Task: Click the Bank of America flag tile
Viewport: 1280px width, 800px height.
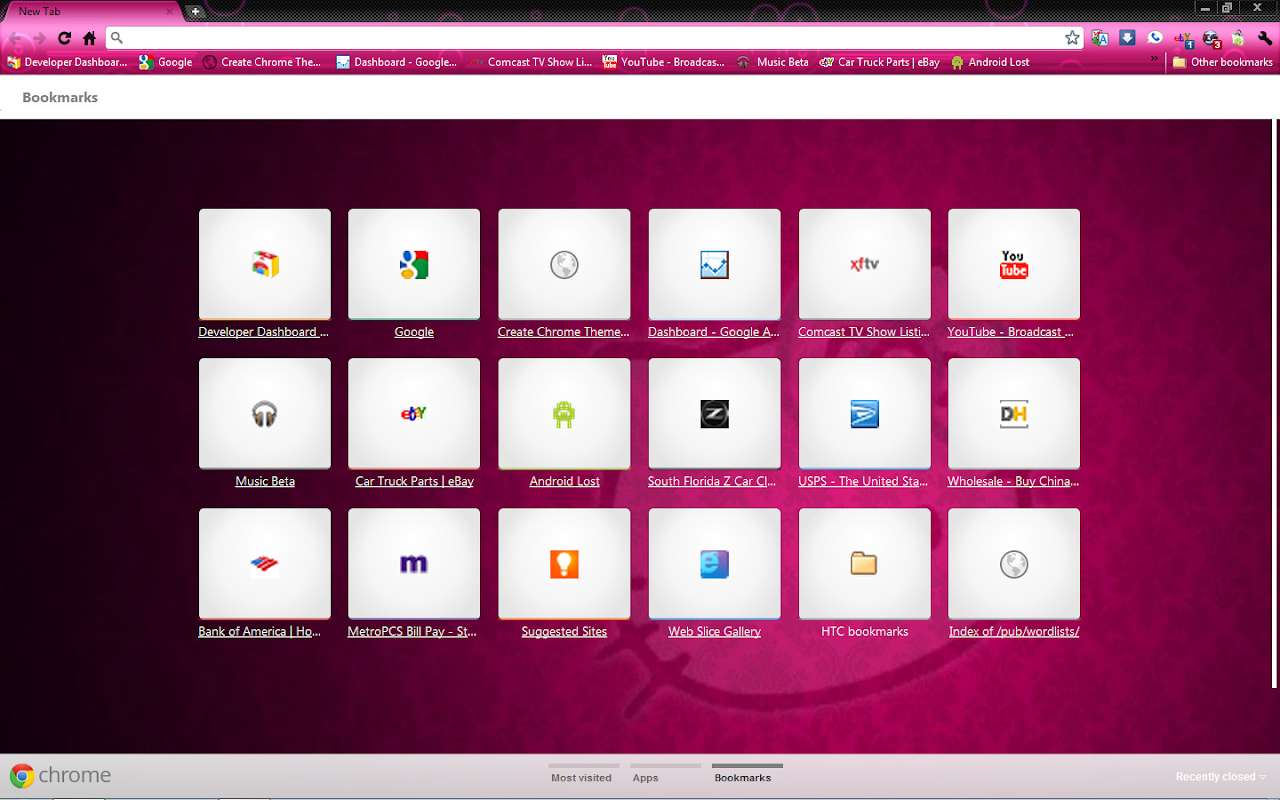Action: pyautogui.click(x=265, y=564)
